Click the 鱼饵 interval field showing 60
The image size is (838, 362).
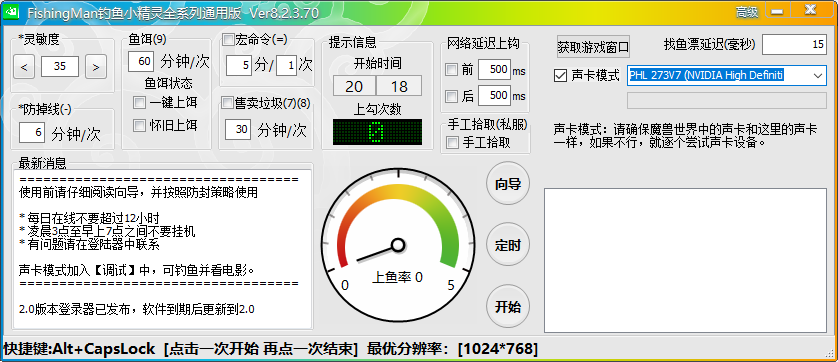click(x=142, y=61)
